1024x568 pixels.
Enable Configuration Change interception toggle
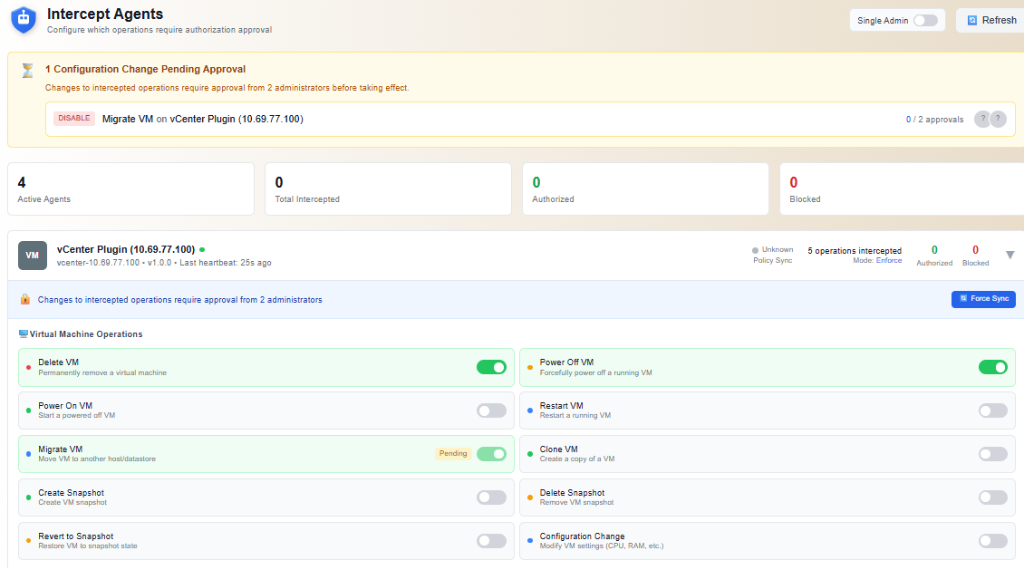pos(993,541)
